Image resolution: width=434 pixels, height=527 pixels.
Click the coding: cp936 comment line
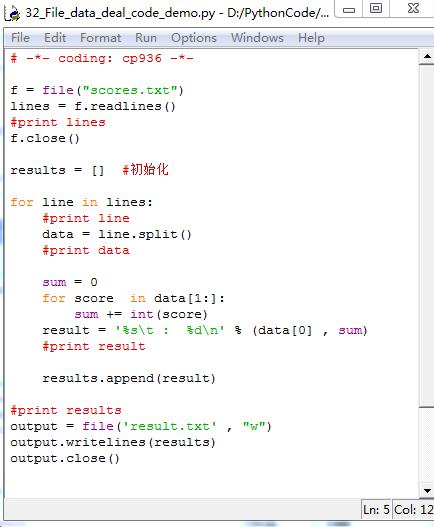[x=102, y=58]
